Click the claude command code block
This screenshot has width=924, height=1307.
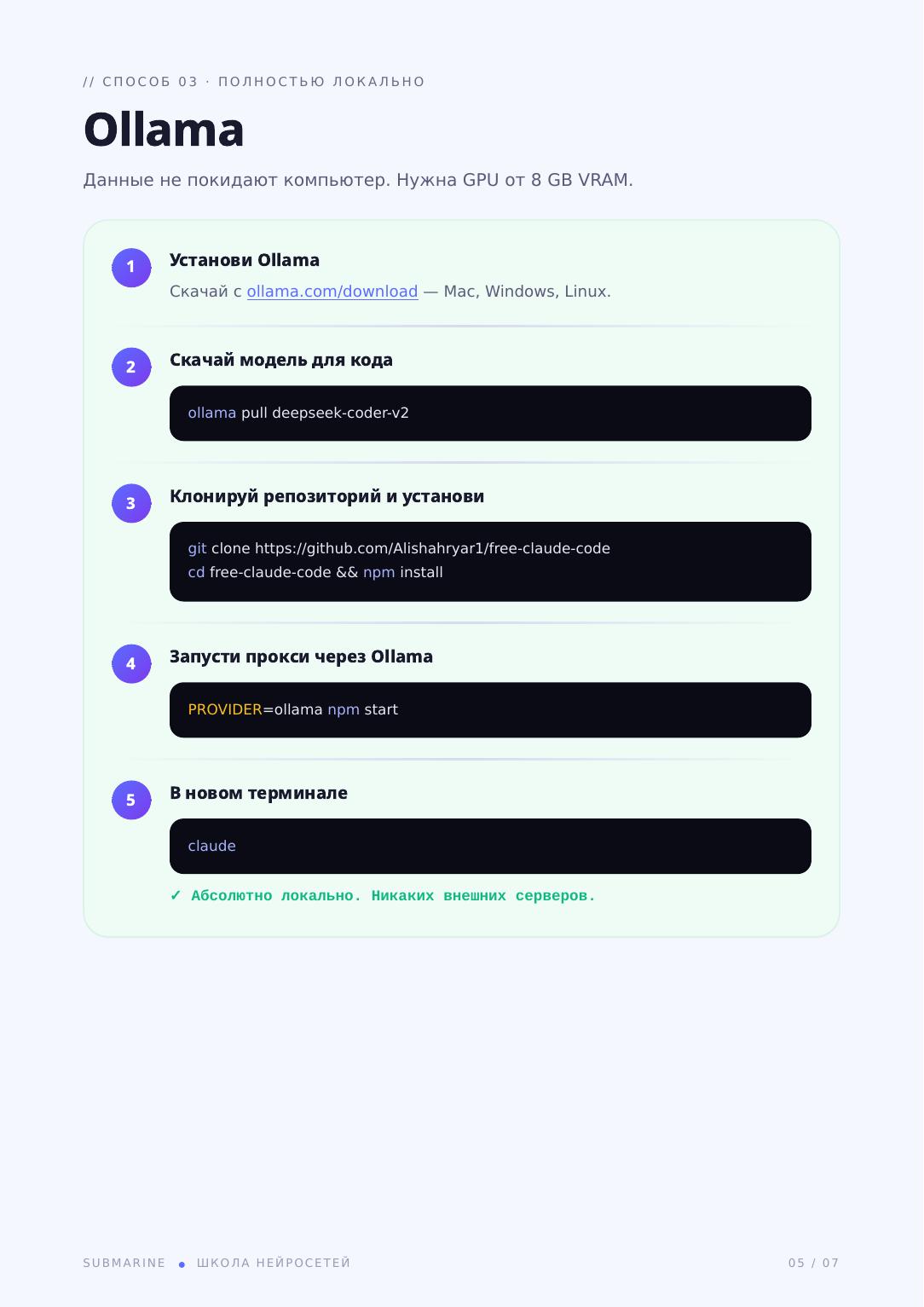pos(490,847)
